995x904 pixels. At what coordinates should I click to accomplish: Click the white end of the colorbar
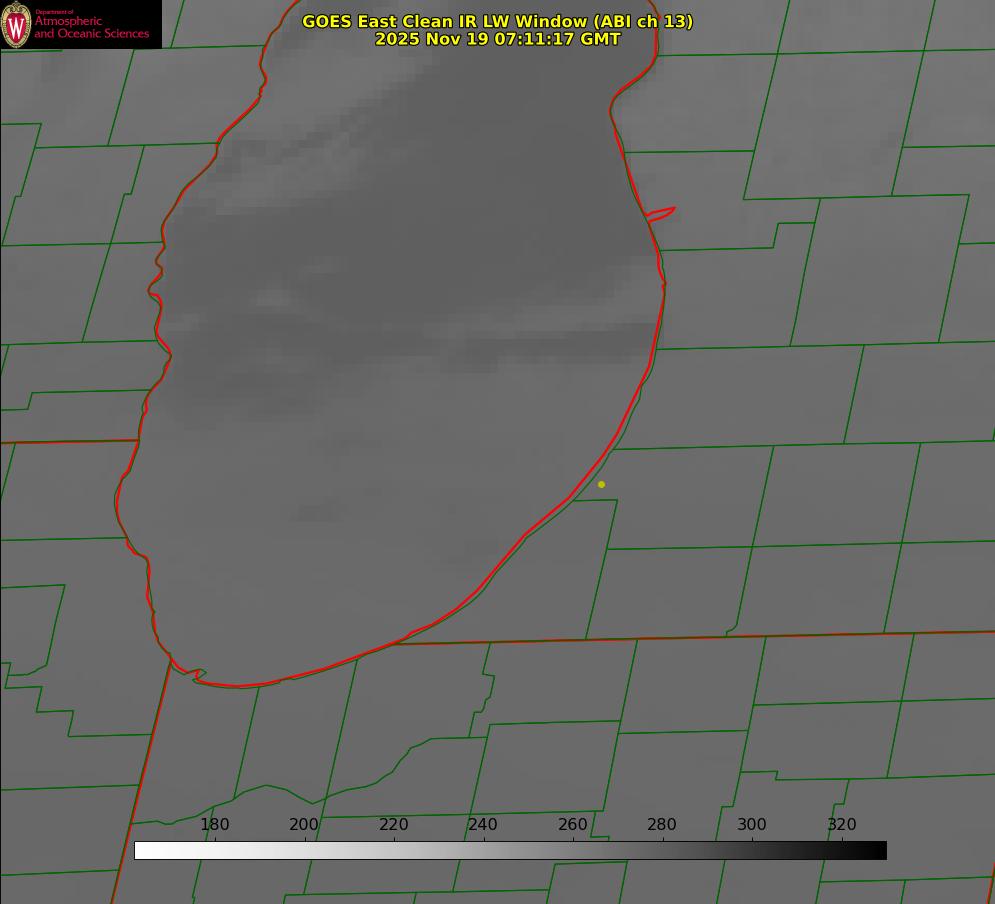click(x=141, y=850)
